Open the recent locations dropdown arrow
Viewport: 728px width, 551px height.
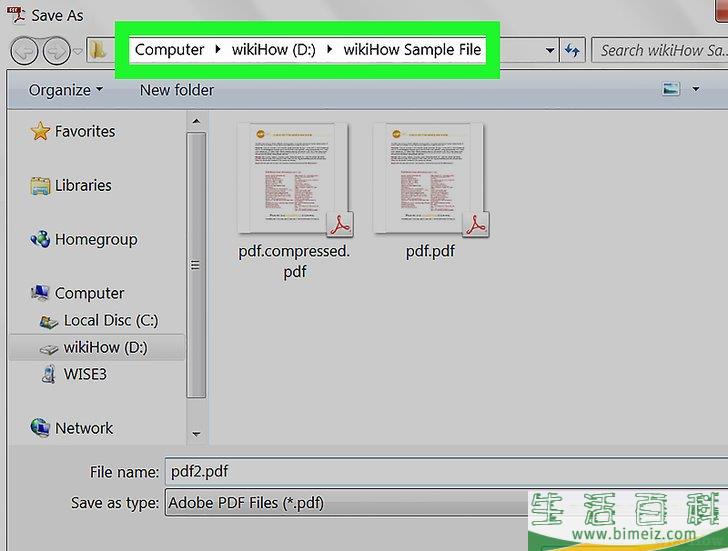(x=78, y=51)
